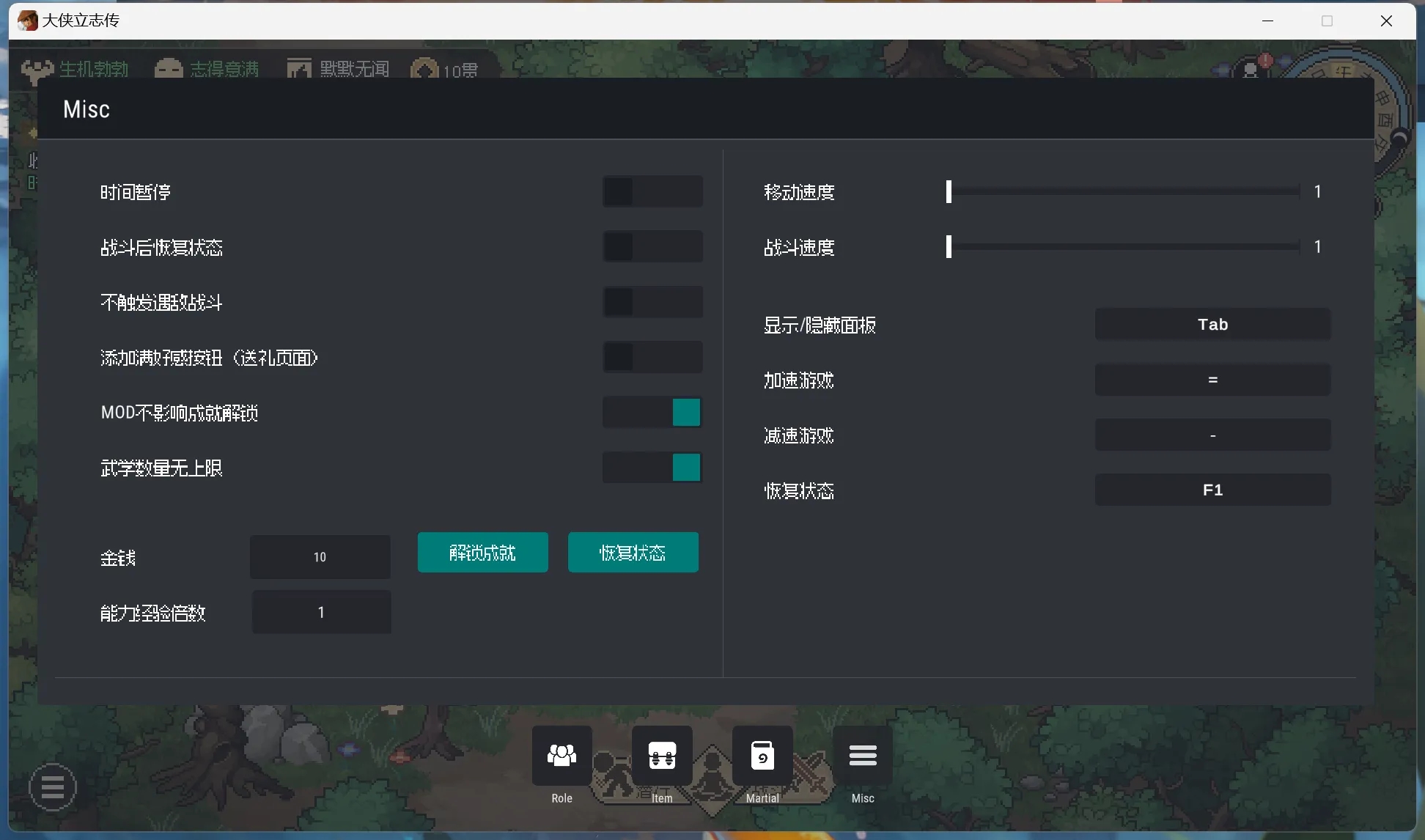
Task: Disable the 武学数量无上限 toggle
Action: click(652, 468)
